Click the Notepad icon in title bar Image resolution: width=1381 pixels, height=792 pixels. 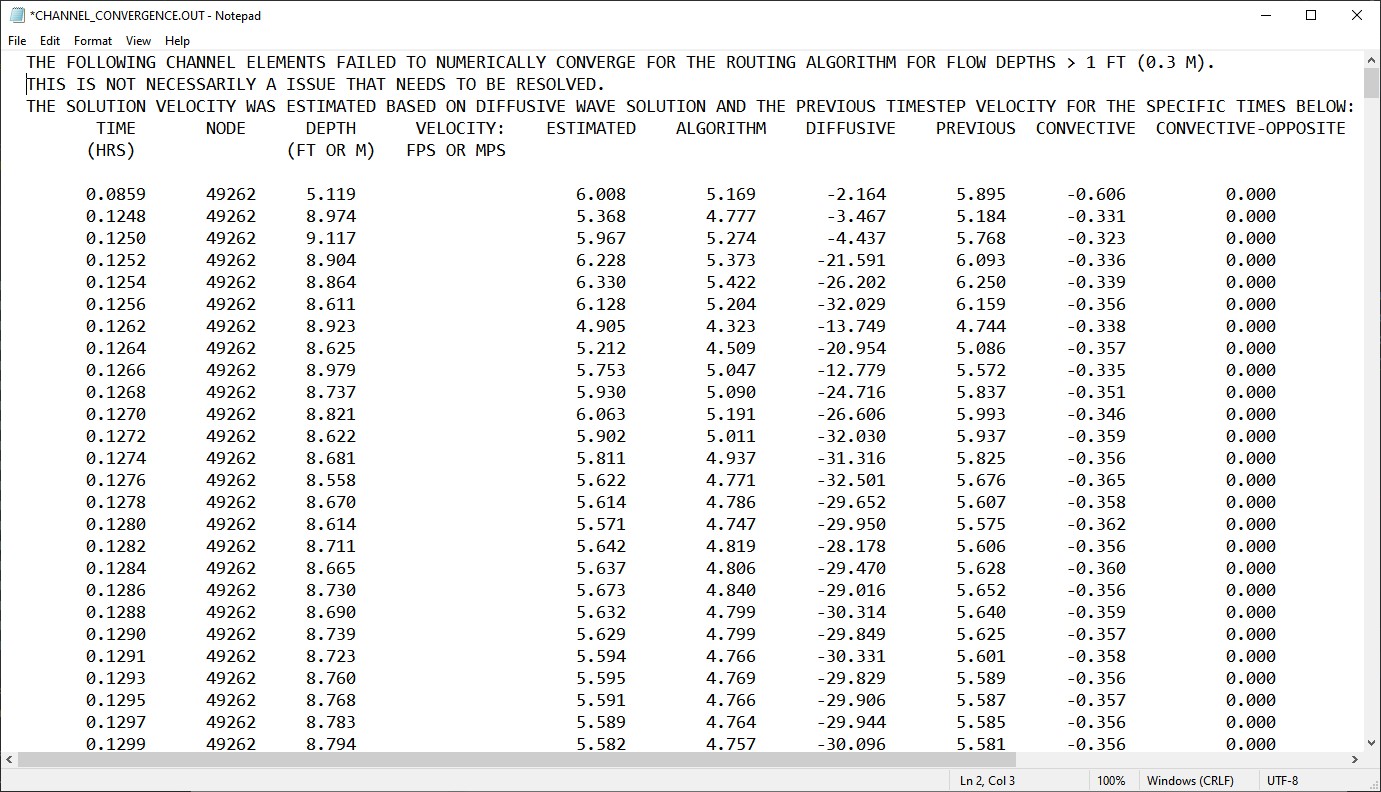17,15
